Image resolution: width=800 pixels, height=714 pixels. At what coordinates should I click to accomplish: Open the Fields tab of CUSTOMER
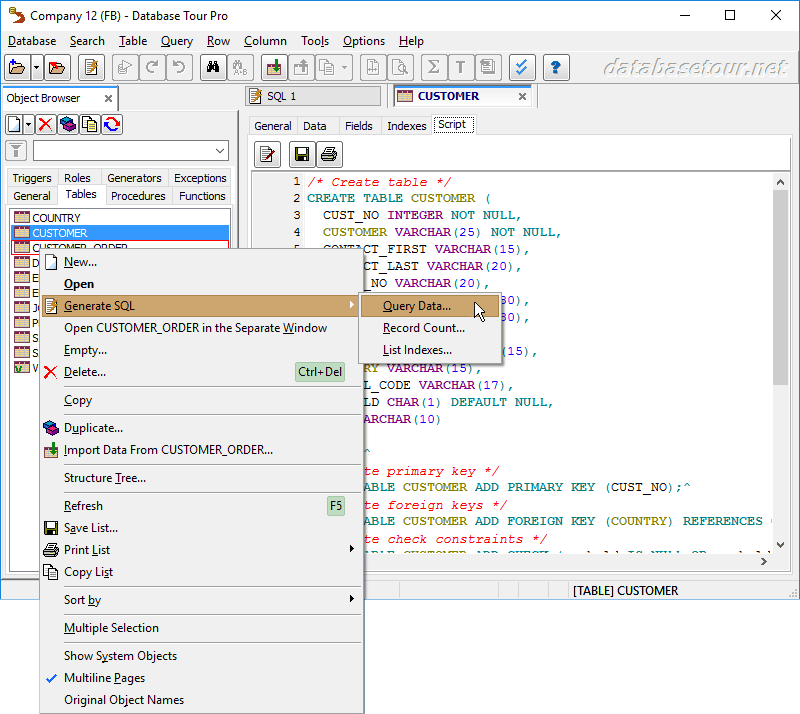point(358,126)
